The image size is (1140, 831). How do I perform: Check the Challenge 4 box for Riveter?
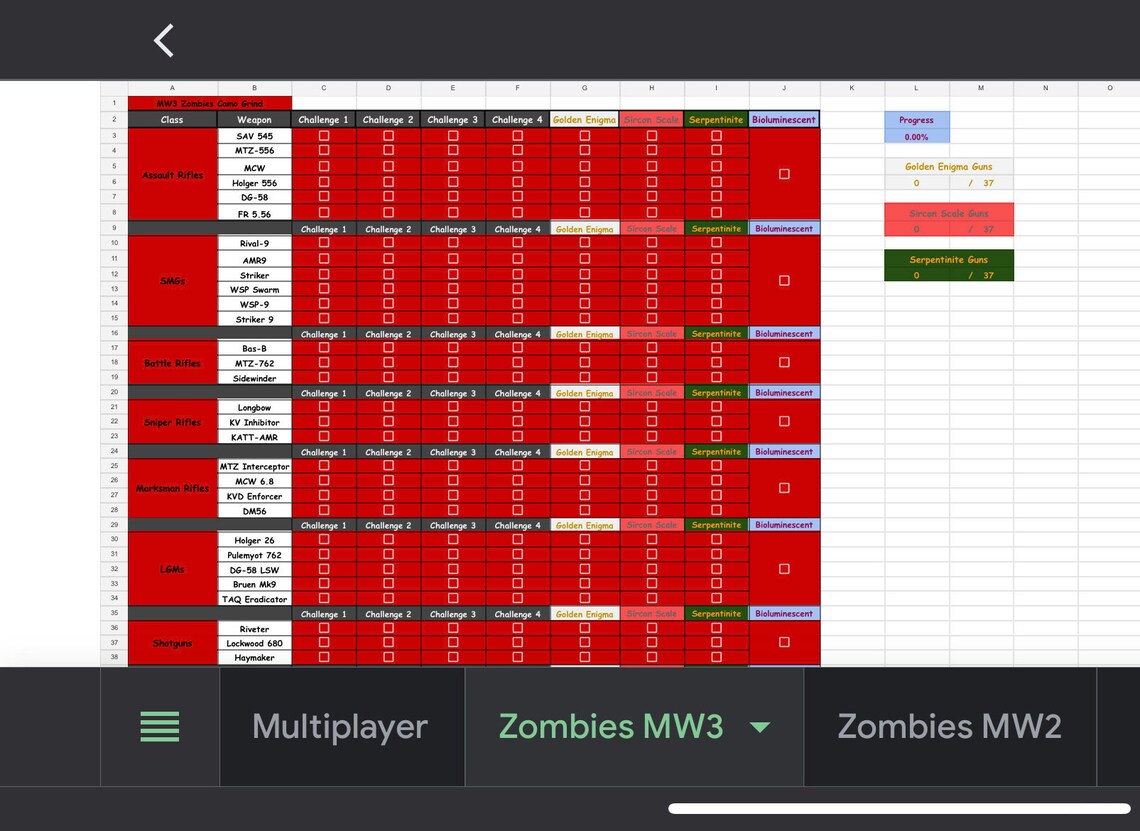tap(517, 629)
